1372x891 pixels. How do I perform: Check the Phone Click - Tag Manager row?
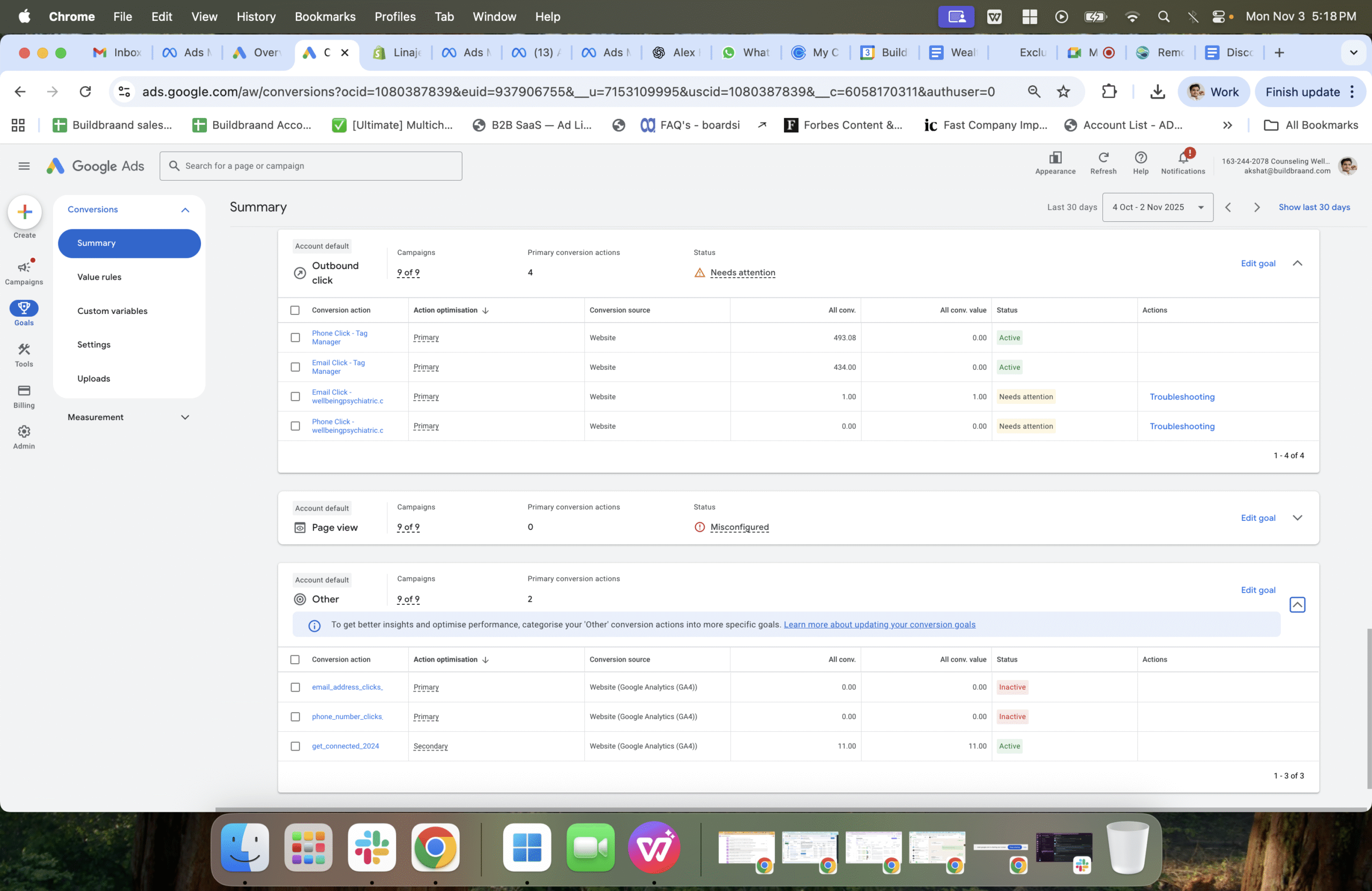coord(295,338)
